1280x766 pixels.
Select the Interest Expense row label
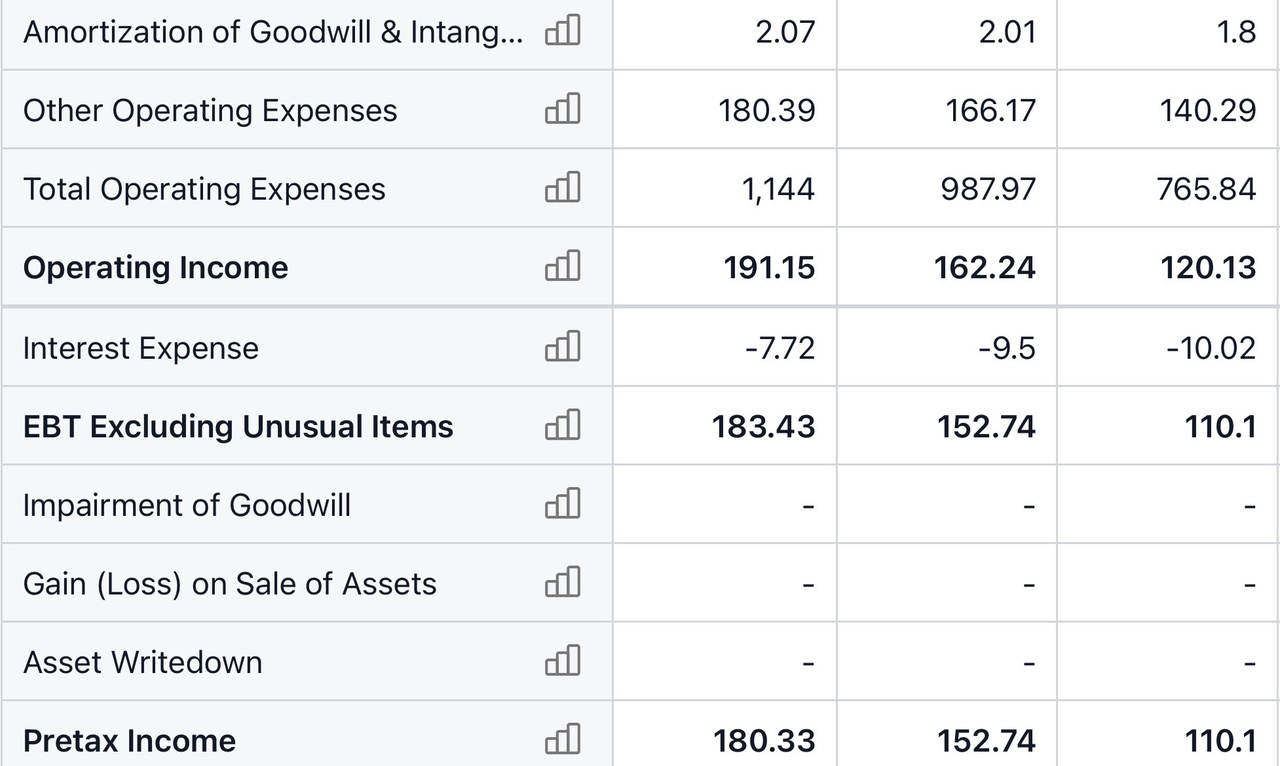point(140,348)
